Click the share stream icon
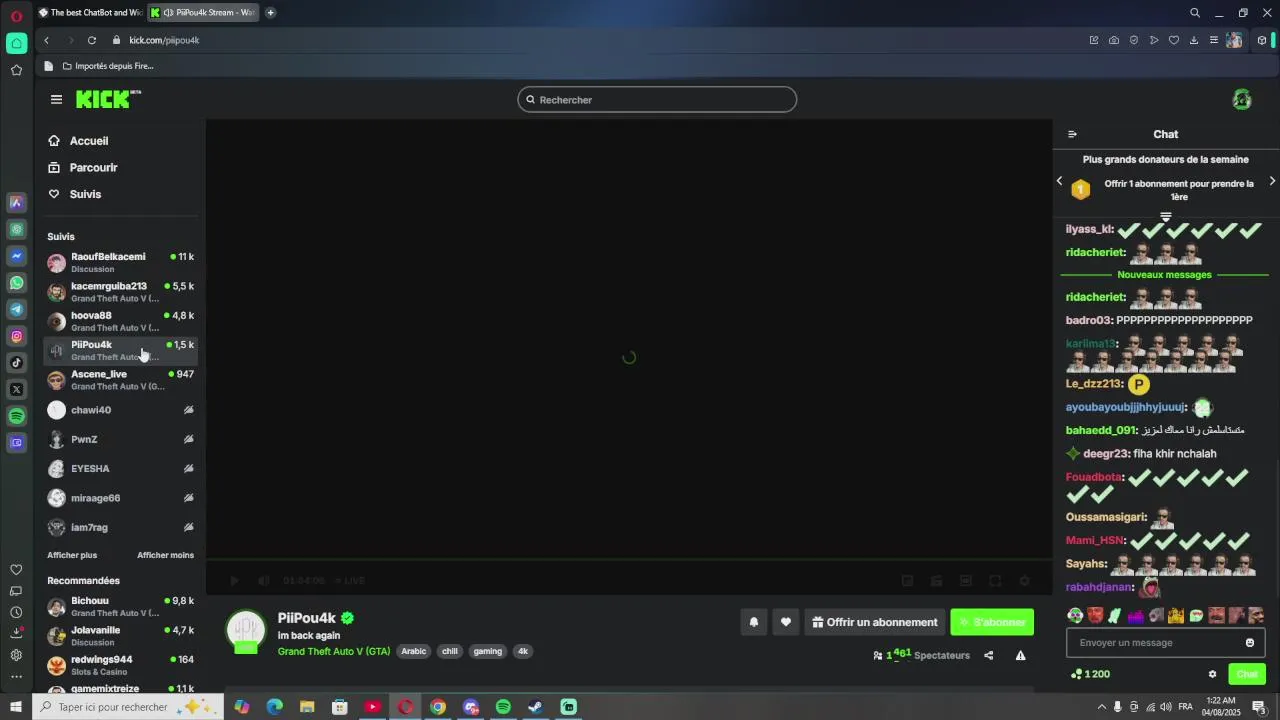The width and height of the screenshot is (1280, 720). (989, 656)
